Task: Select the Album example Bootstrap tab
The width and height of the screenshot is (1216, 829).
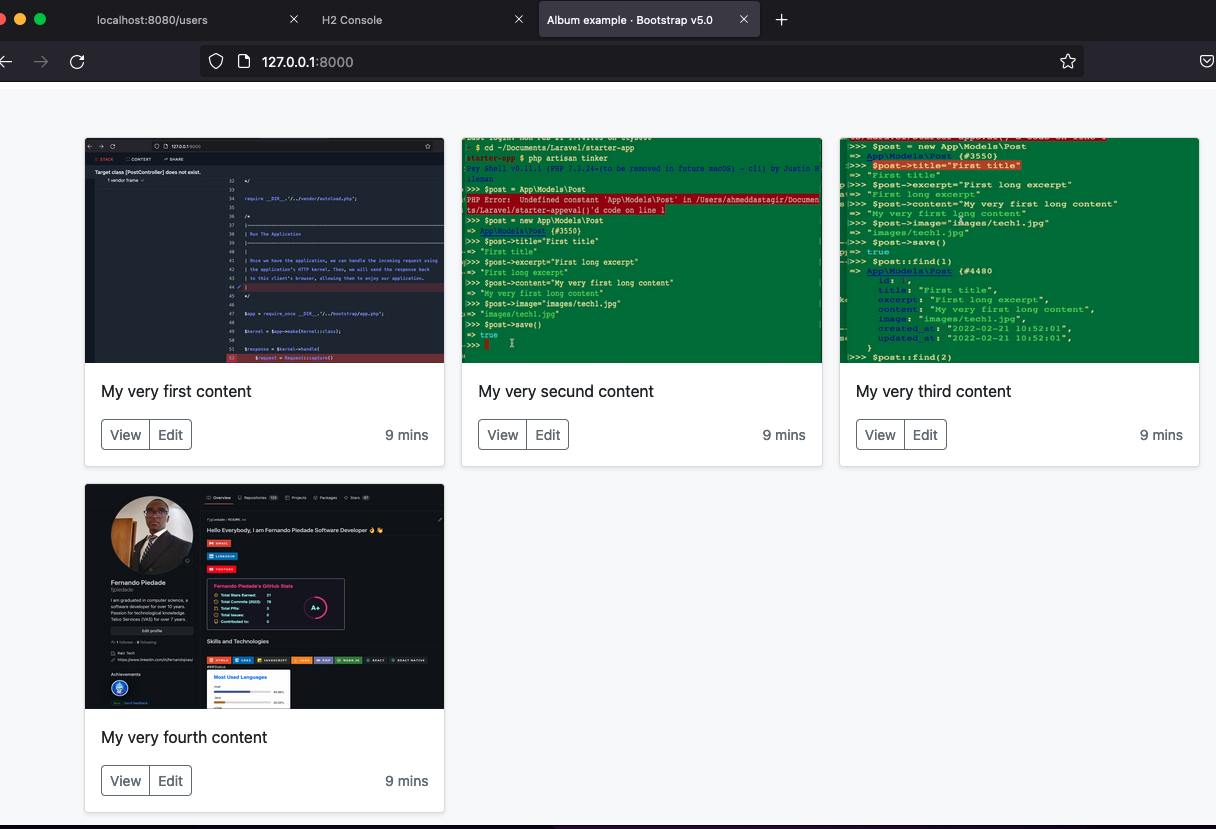Action: (x=650, y=20)
